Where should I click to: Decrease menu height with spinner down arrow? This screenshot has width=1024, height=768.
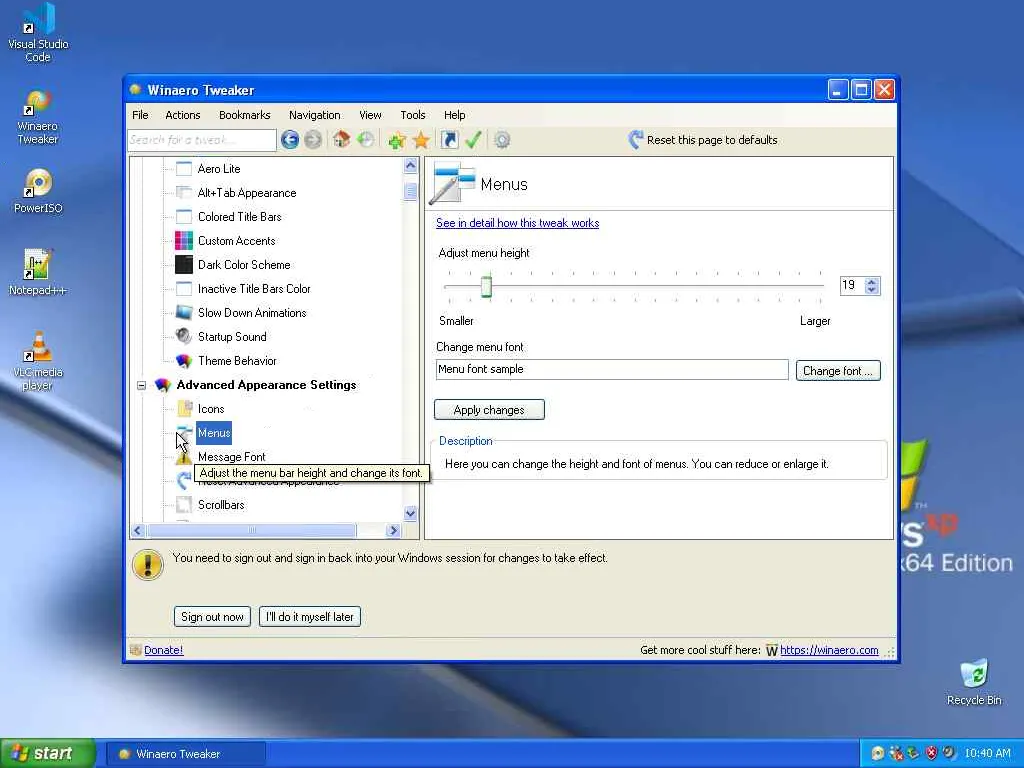coord(872,289)
